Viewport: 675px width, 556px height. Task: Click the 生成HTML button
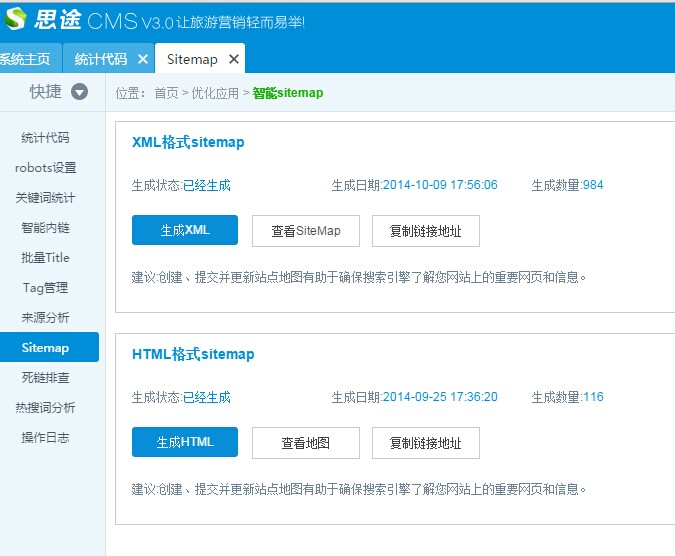pos(185,442)
